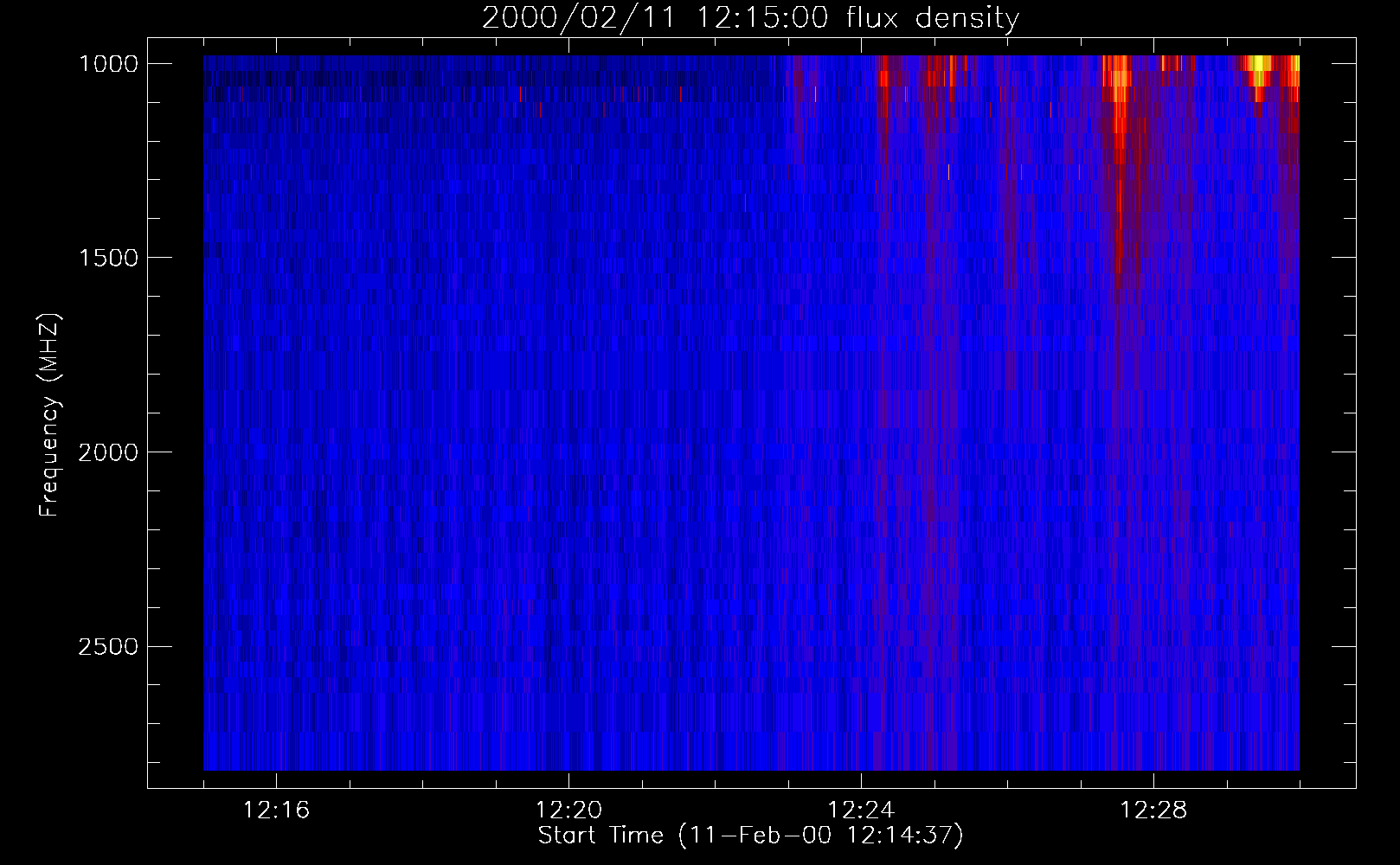The height and width of the screenshot is (865, 1400).
Task: Click the 1000 frequency tick label
Action: tap(107, 64)
